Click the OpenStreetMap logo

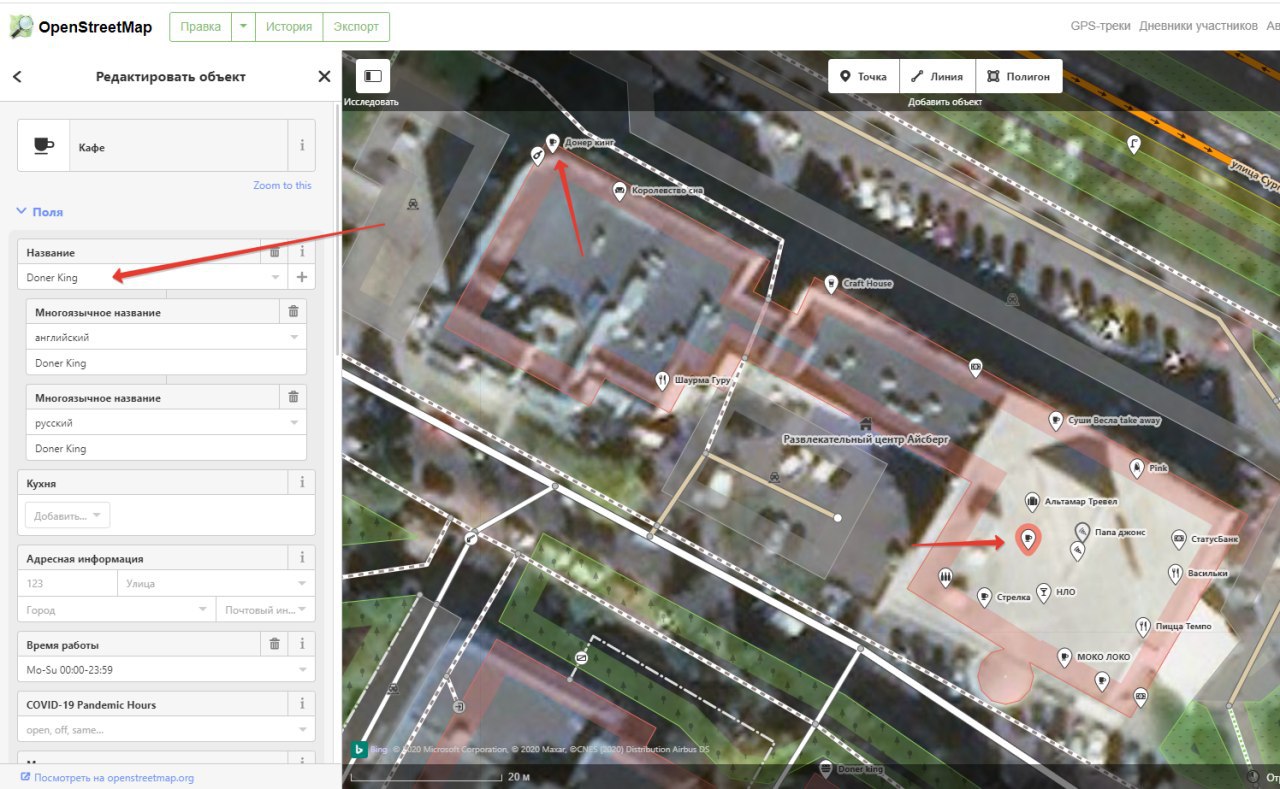coord(81,27)
